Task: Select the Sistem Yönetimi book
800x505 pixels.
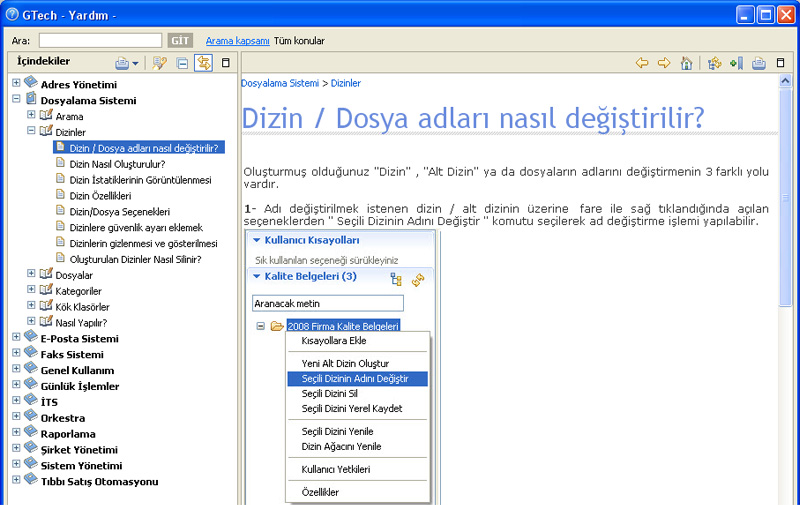Action: (81, 466)
